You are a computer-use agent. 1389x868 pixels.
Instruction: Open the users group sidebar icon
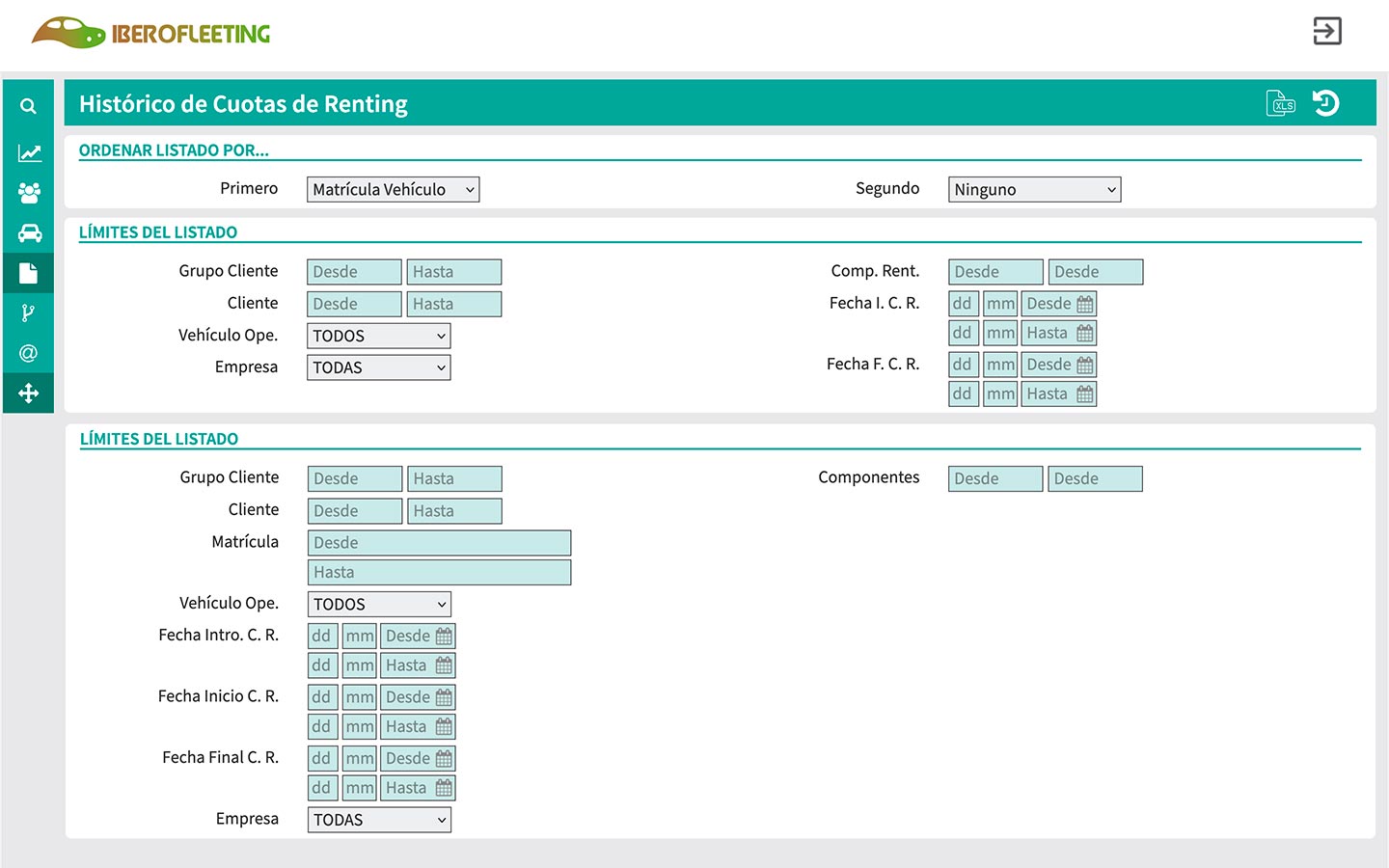pos(28,193)
